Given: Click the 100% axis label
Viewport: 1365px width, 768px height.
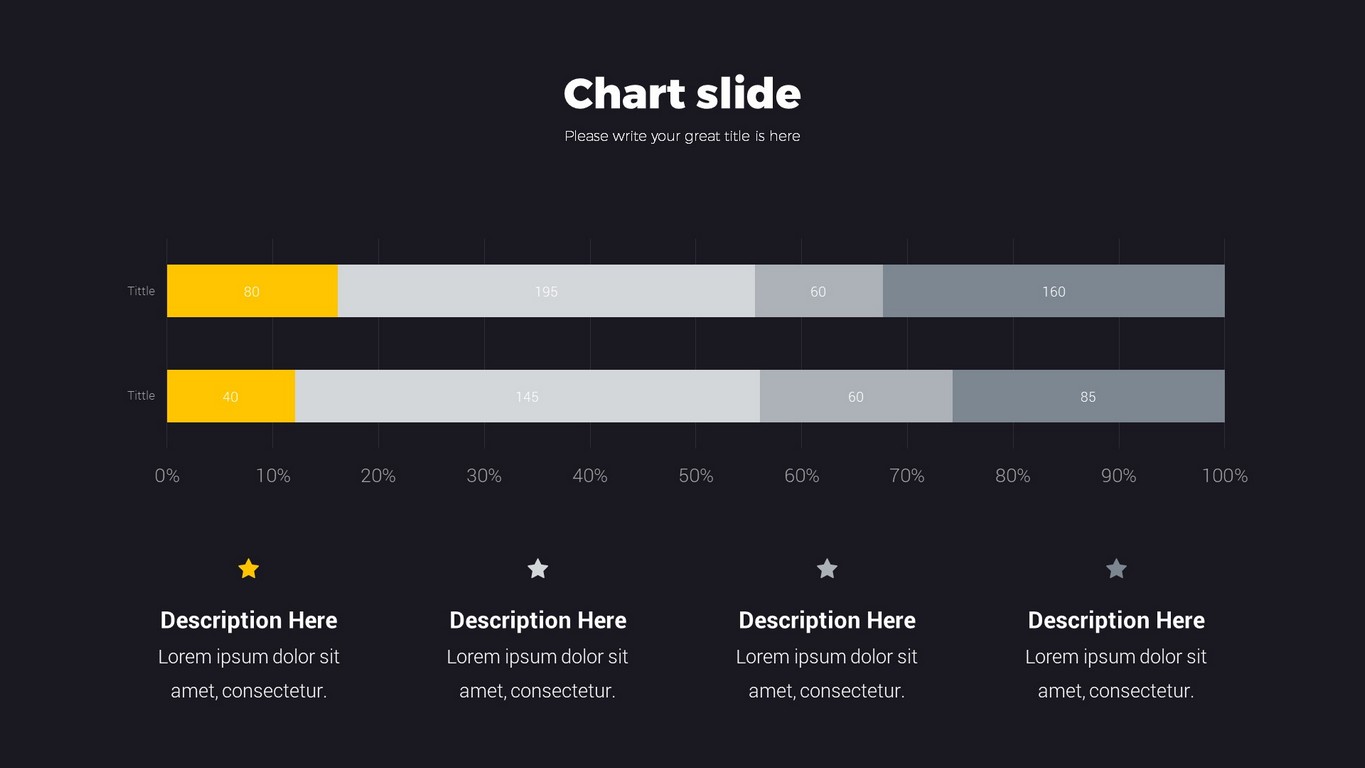Looking at the screenshot, I should 1224,476.
